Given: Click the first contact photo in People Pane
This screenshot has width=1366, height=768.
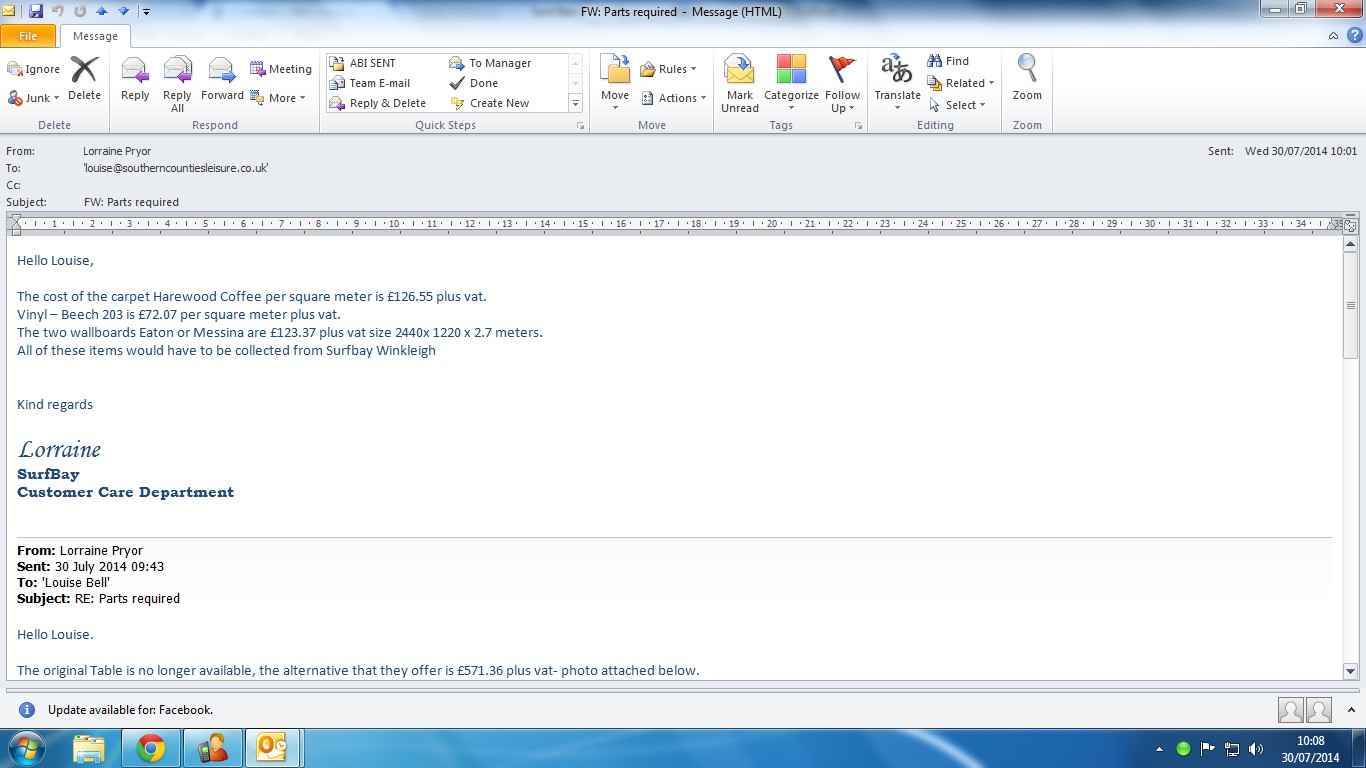Looking at the screenshot, I should pyautogui.click(x=1291, y=710).
